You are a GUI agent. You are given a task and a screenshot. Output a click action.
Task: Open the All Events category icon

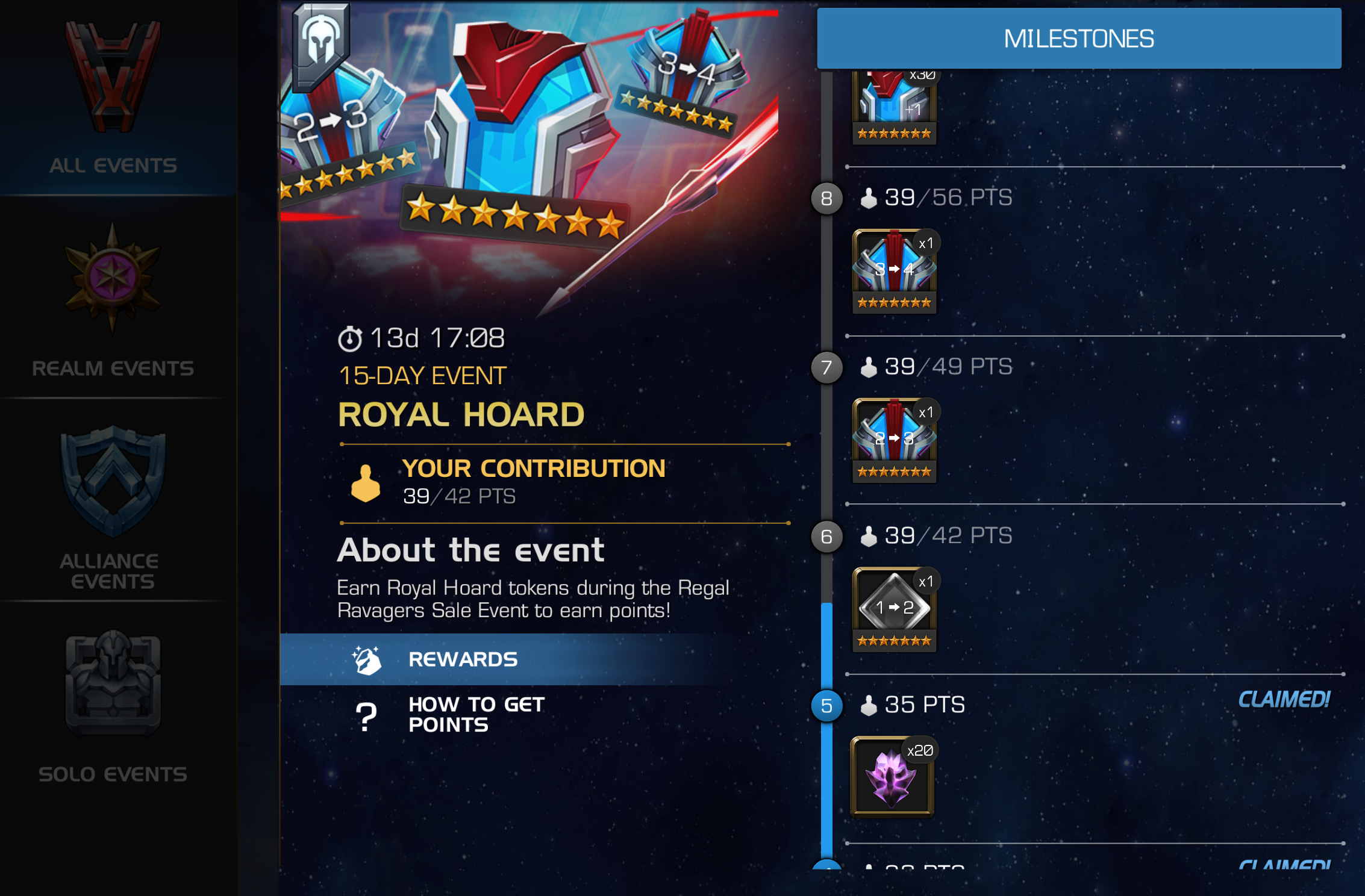[113, 77]
